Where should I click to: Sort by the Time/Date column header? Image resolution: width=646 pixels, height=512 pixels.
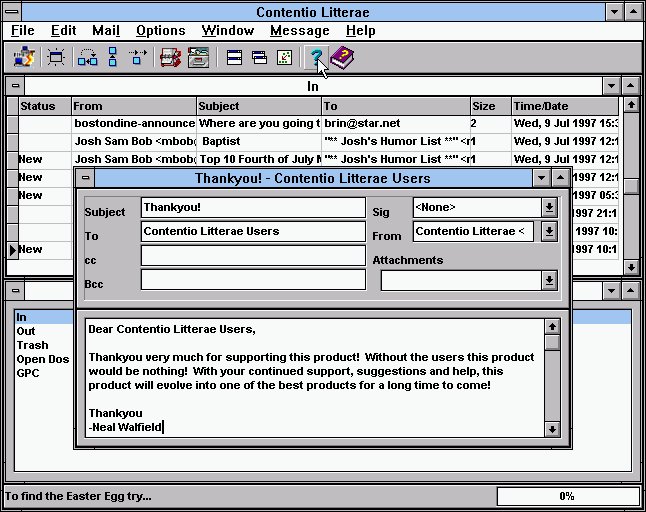pos(565,106)
